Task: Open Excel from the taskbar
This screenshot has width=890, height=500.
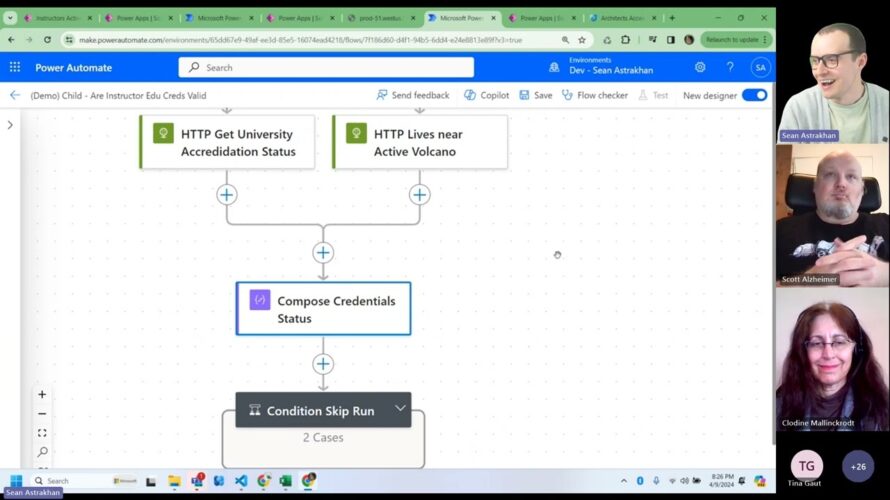Action: [x=286, y=481]
